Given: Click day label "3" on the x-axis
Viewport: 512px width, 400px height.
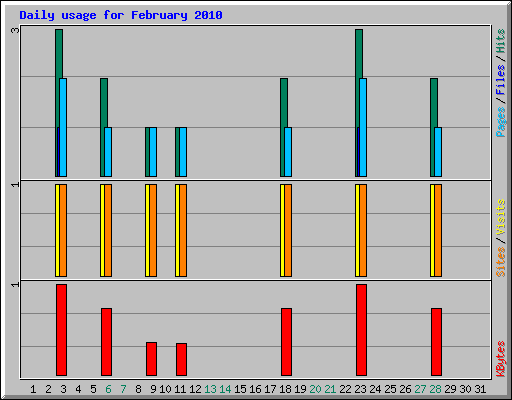Looking at the screenshot, I should [63, 389].
